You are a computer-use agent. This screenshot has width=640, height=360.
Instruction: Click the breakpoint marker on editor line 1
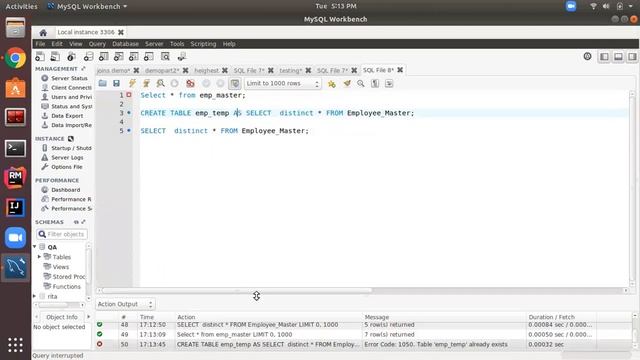tap(129, 95)
